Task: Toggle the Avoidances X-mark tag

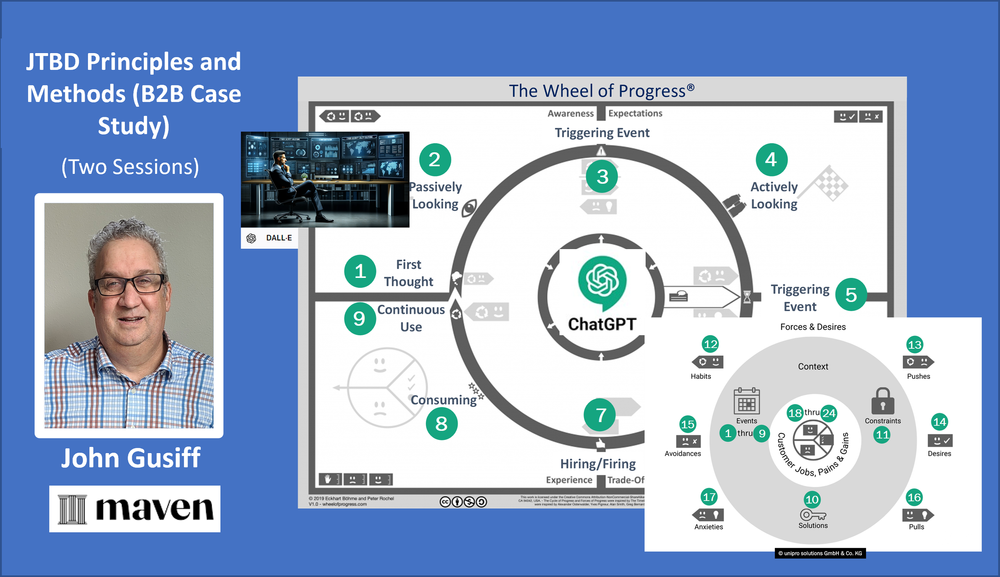Action: (688, 442)
